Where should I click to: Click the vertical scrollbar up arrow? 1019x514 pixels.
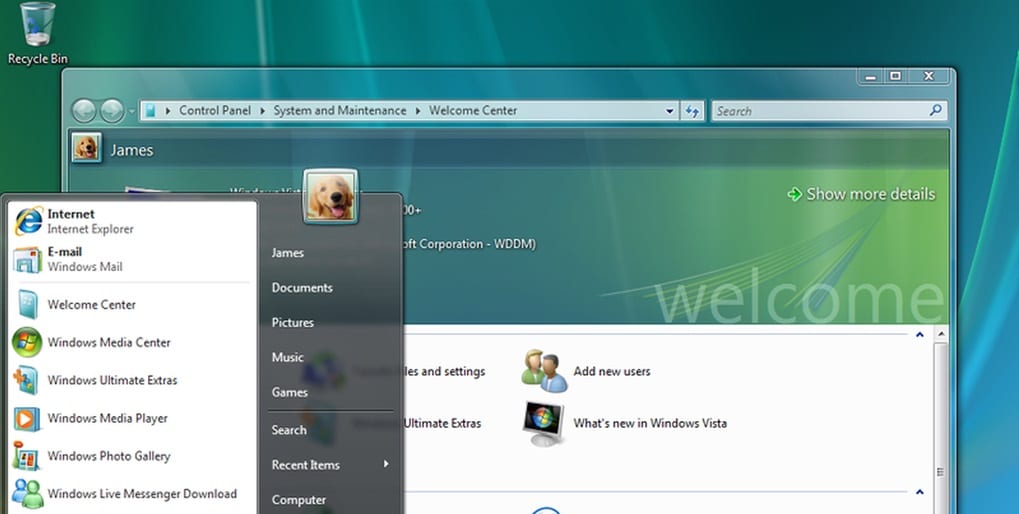coord(941,335)
